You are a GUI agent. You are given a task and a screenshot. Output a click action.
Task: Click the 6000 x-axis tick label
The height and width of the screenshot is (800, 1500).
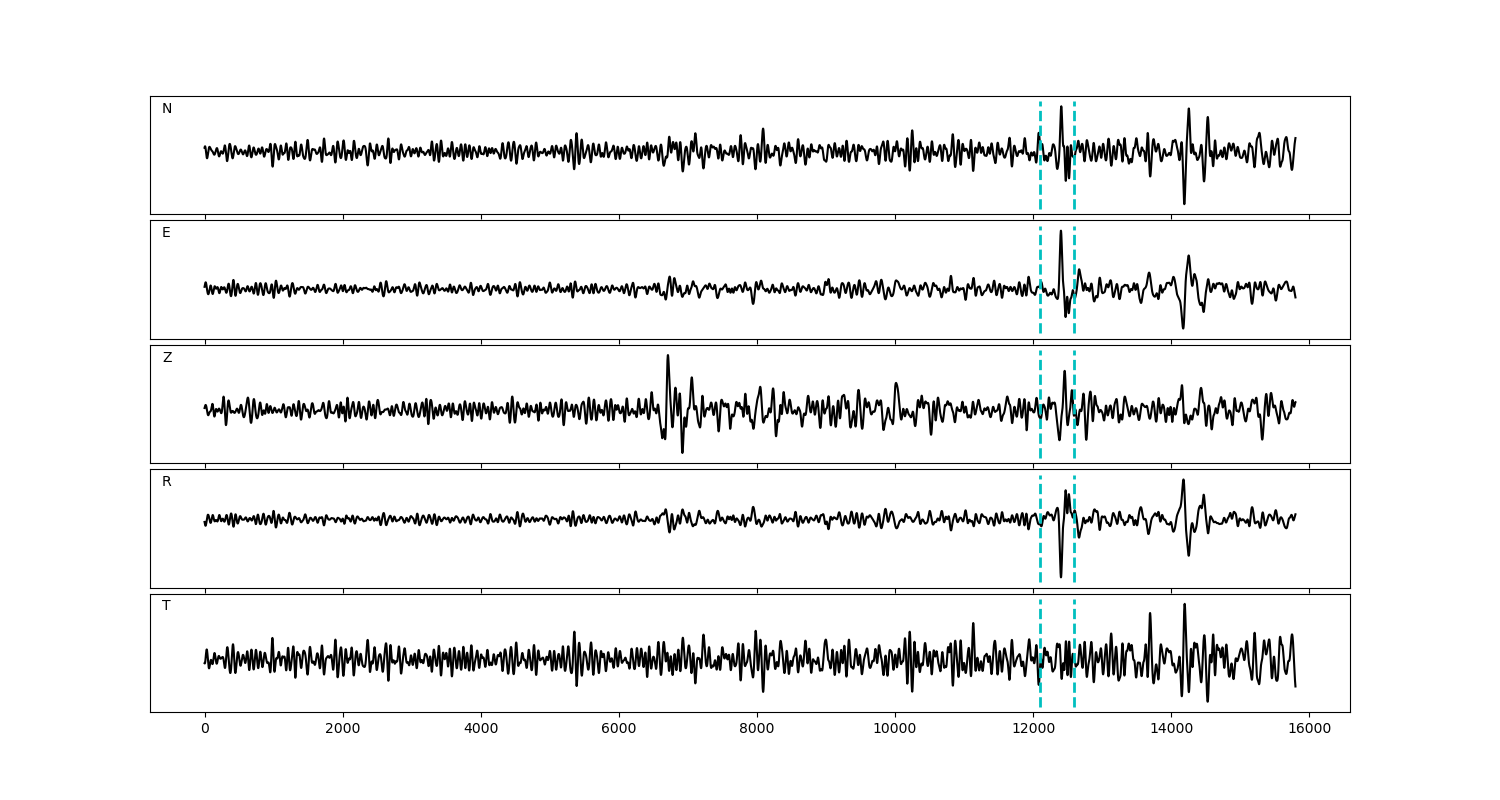point(619,729)
